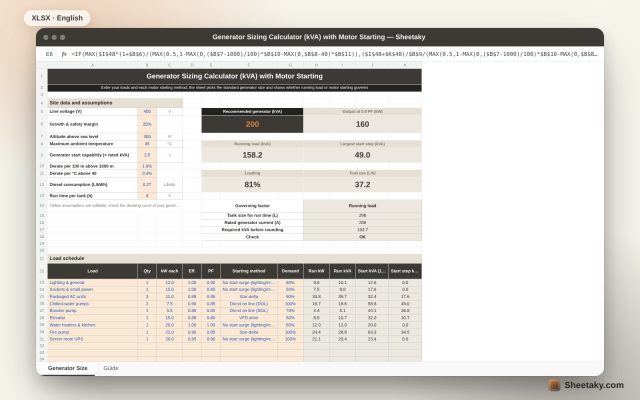Viewport: 640px width, 400px height.
Task: Select the 'Site data and assumptions' heading
Action: click(x=115, y=103)
